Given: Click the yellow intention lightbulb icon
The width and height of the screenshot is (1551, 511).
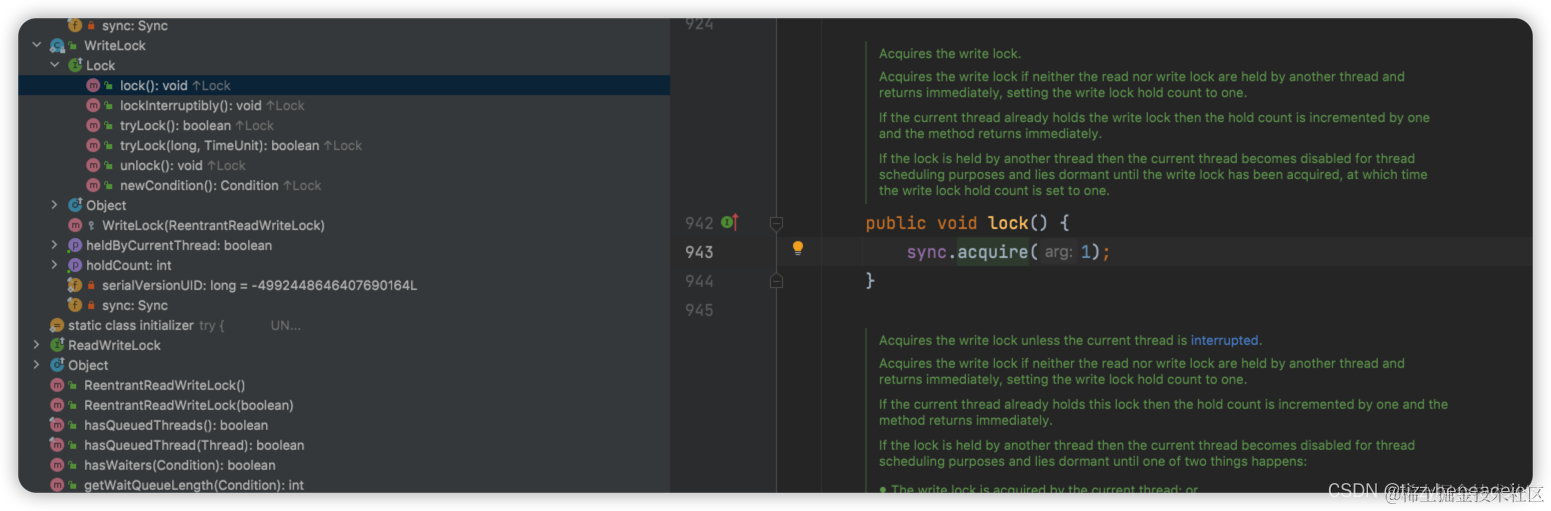Looking at the screenshot, I should 798,248.
